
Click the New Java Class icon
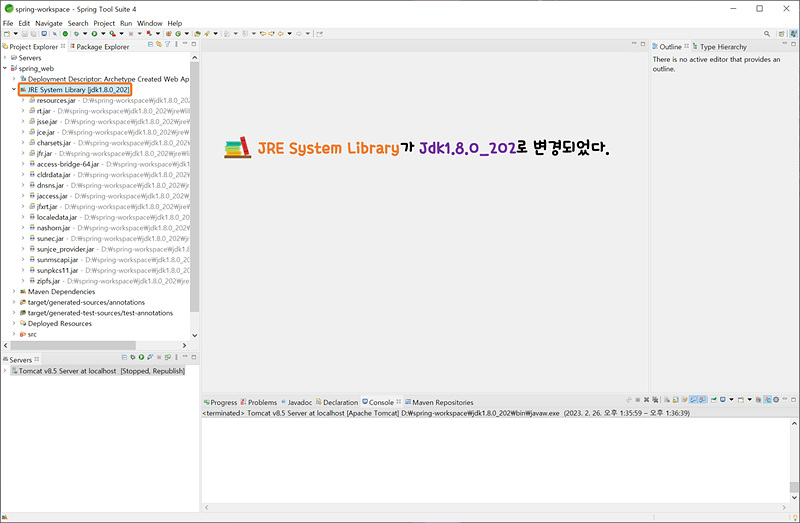click(x=178, y=34)
